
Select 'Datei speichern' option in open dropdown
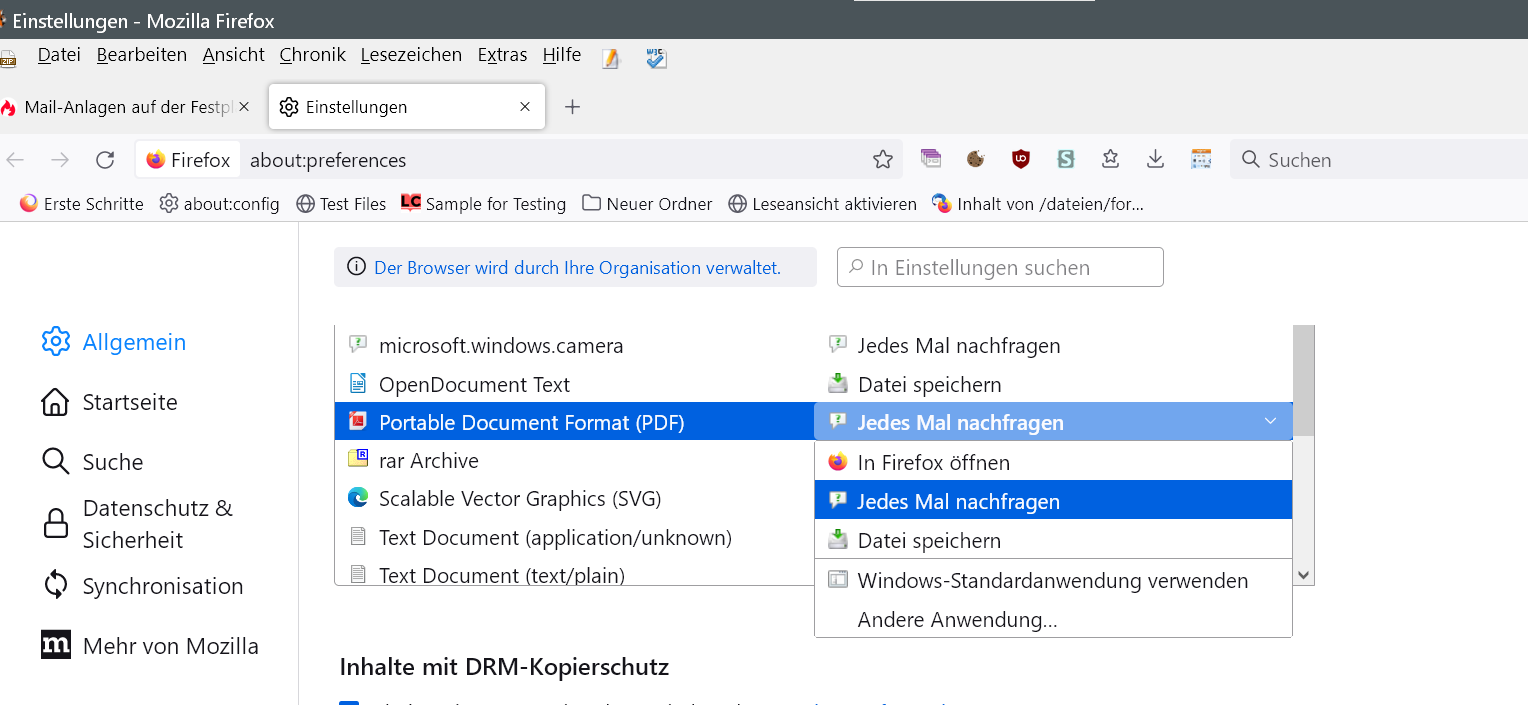[x=928, y=541]
